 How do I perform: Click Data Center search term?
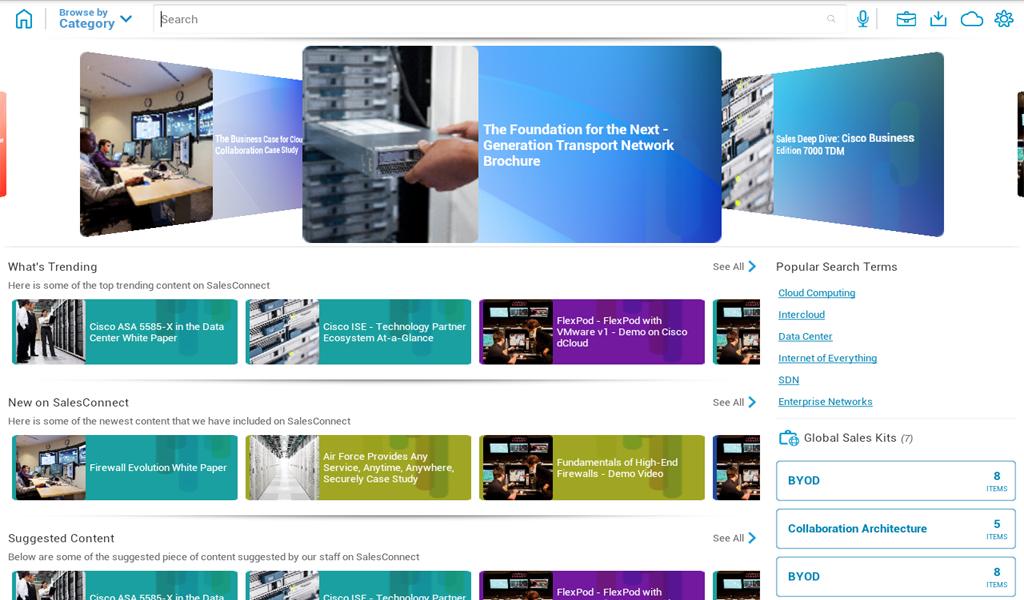[805, 336]
